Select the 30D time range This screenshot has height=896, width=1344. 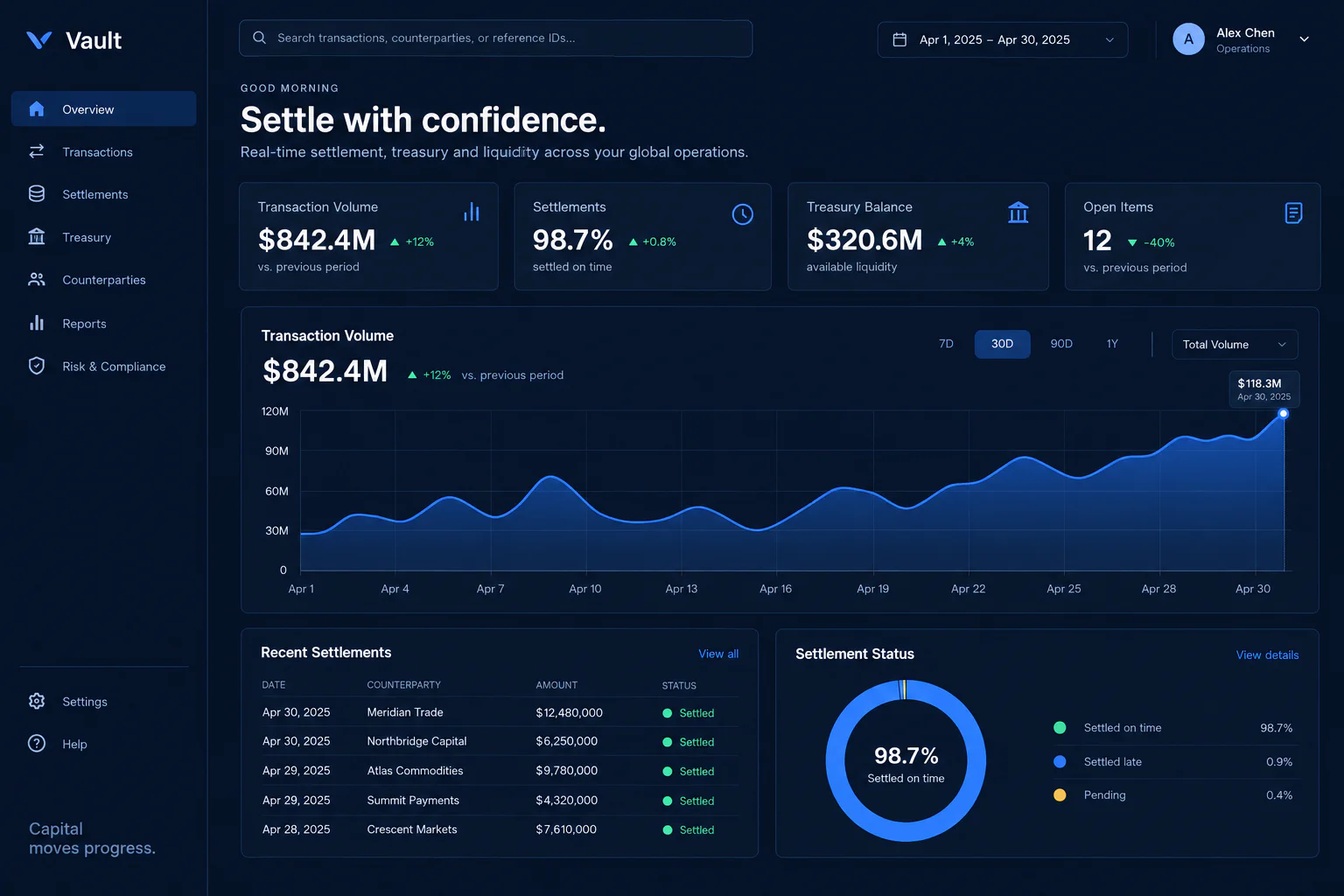pyautogui.click(x=1002, y=344)
